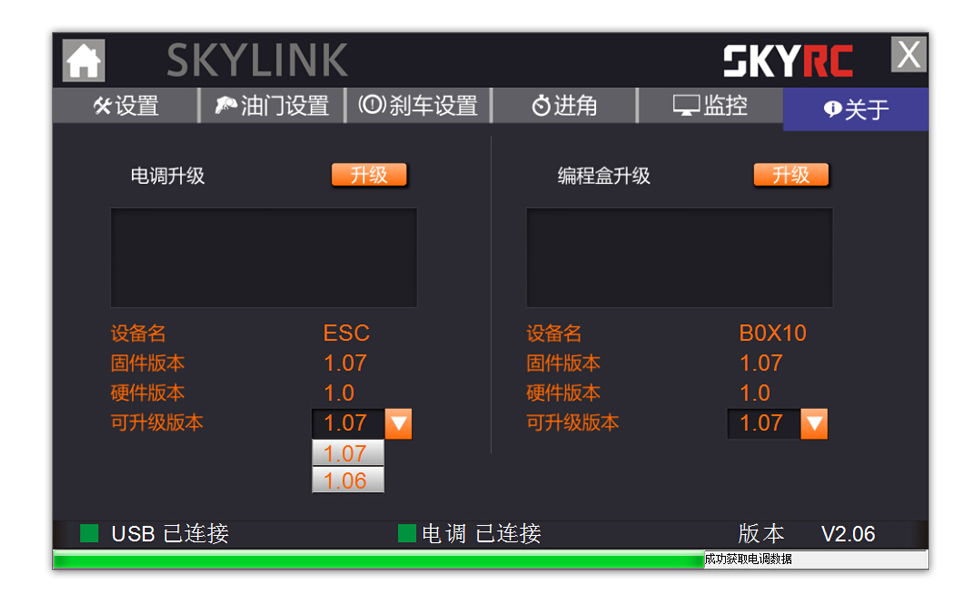Expand the BOX10 可升级版本 dropdown arrow
The image size is (980, 615).
[x=814, y=424]
